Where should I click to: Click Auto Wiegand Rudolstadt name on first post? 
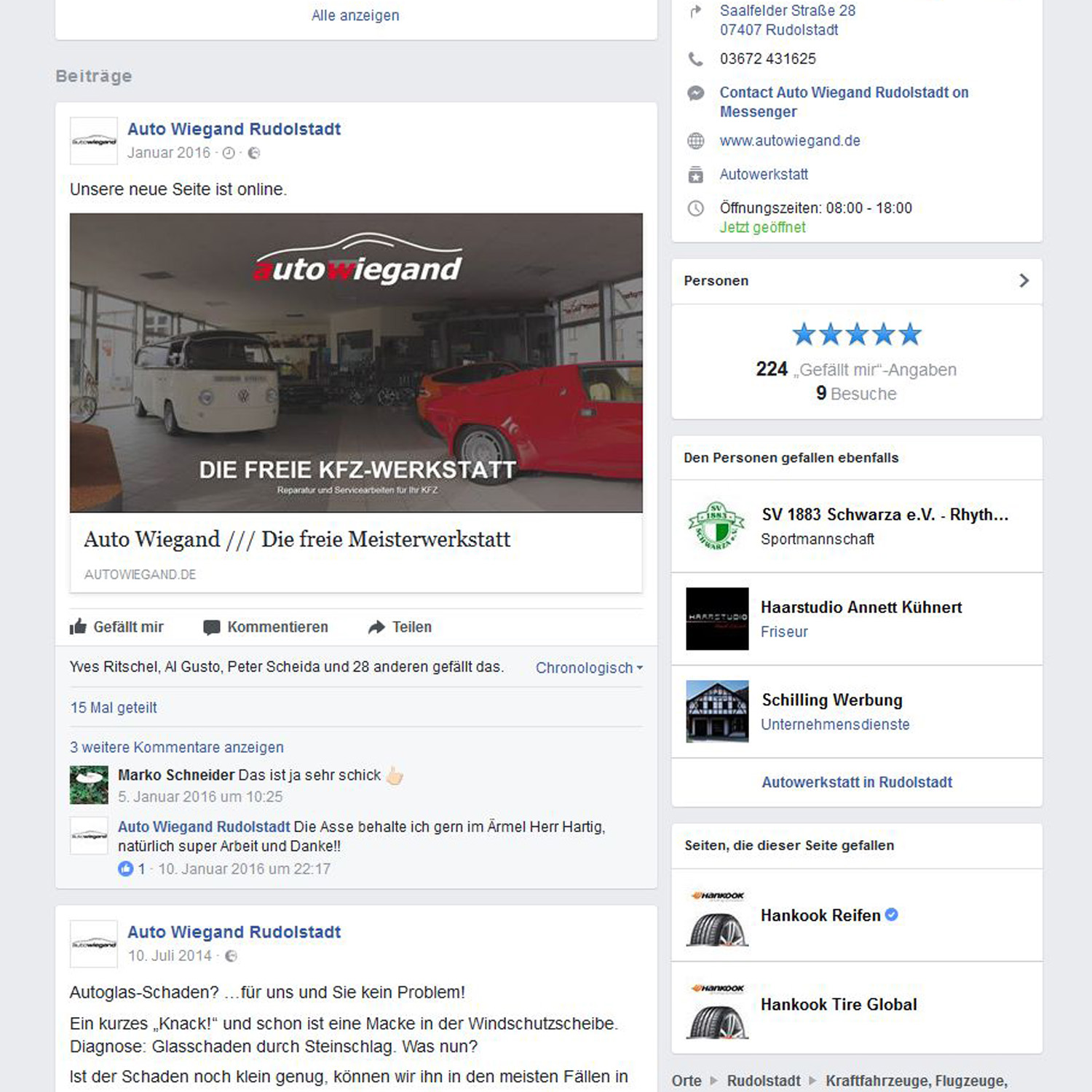coord(234,129)
